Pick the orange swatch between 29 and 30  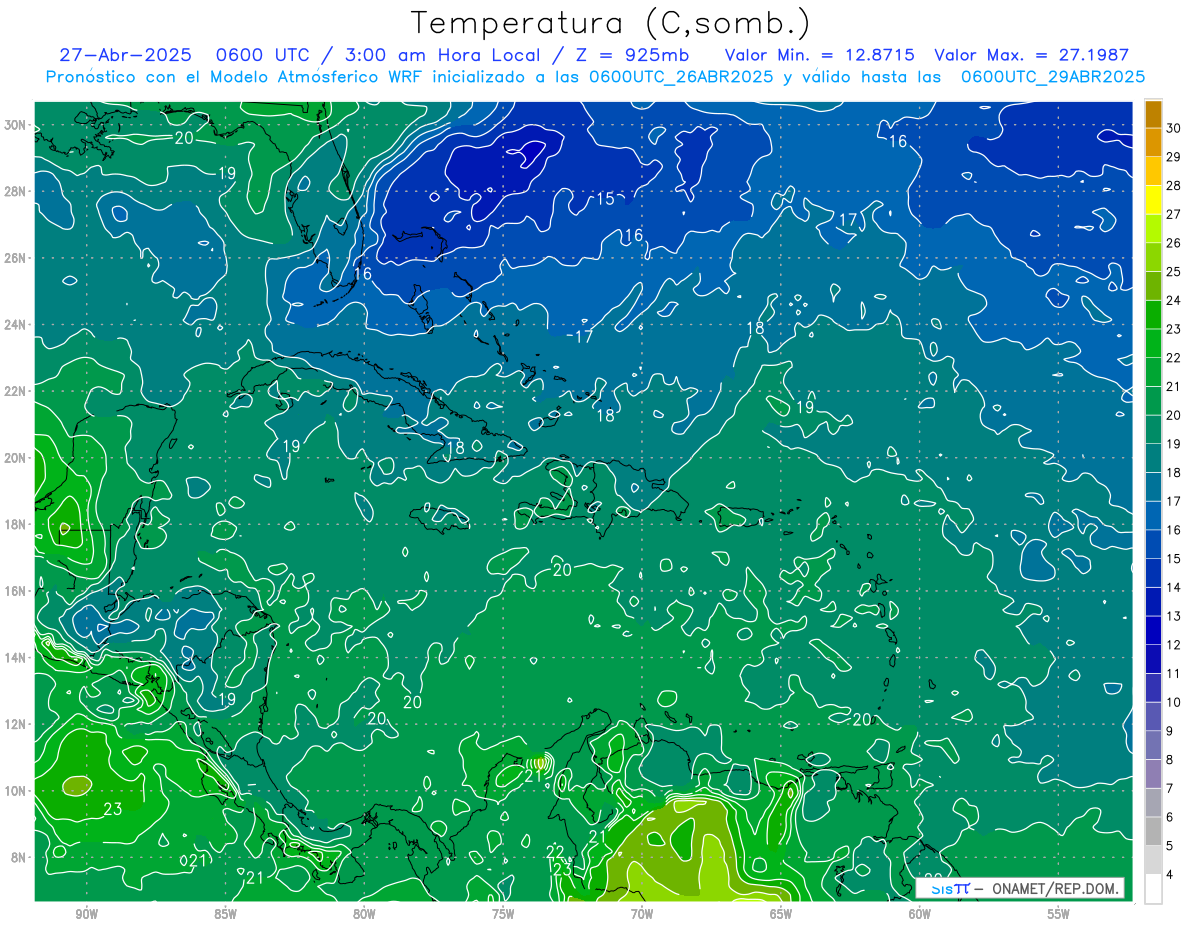click(1153, 143)
